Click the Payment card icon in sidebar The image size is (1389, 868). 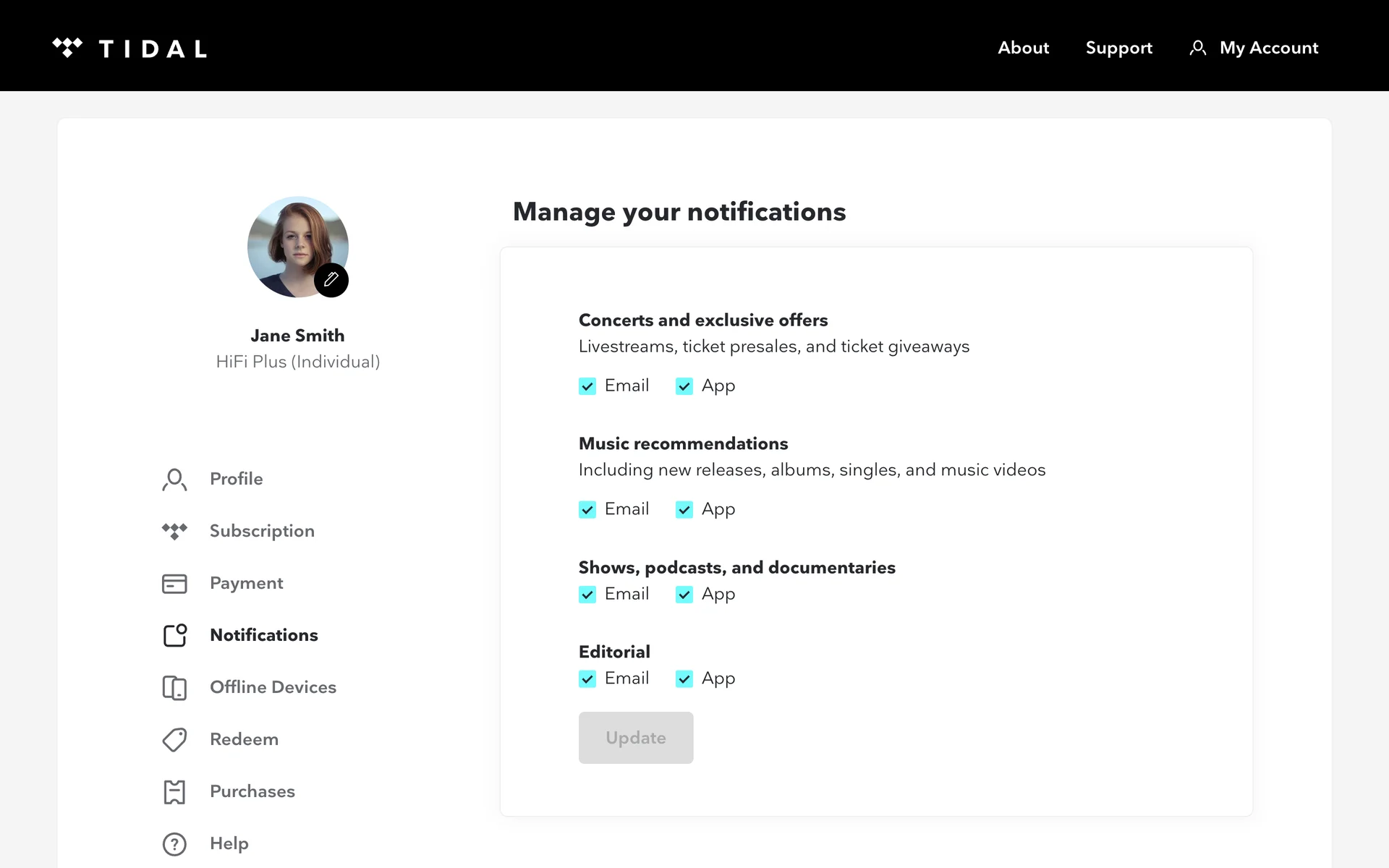click(x=174, y=584)
